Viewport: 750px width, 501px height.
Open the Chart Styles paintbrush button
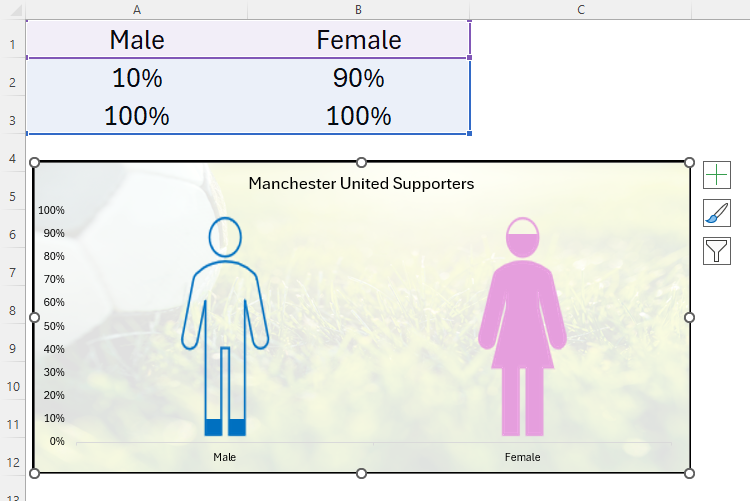coord(717,213)
